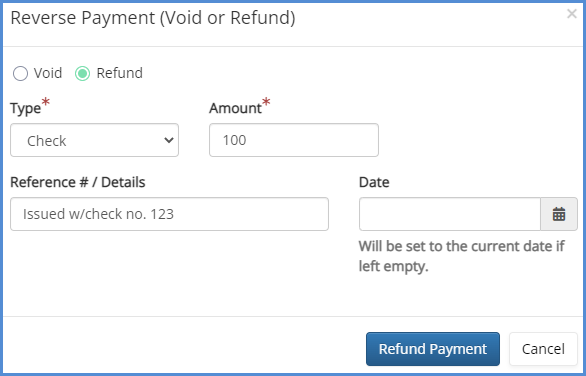Viewport: 586px width, 376px height.
Task: Click the Date field label
Action: (x=374, y=182)
